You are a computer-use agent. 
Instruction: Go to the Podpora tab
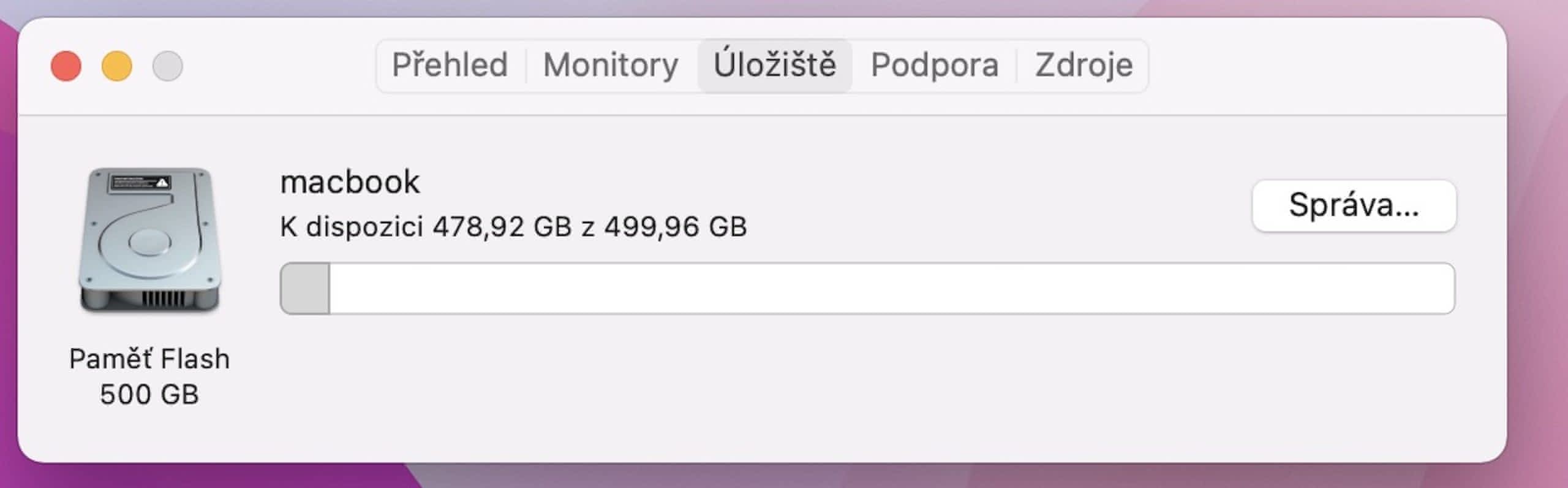click(934, 65)
